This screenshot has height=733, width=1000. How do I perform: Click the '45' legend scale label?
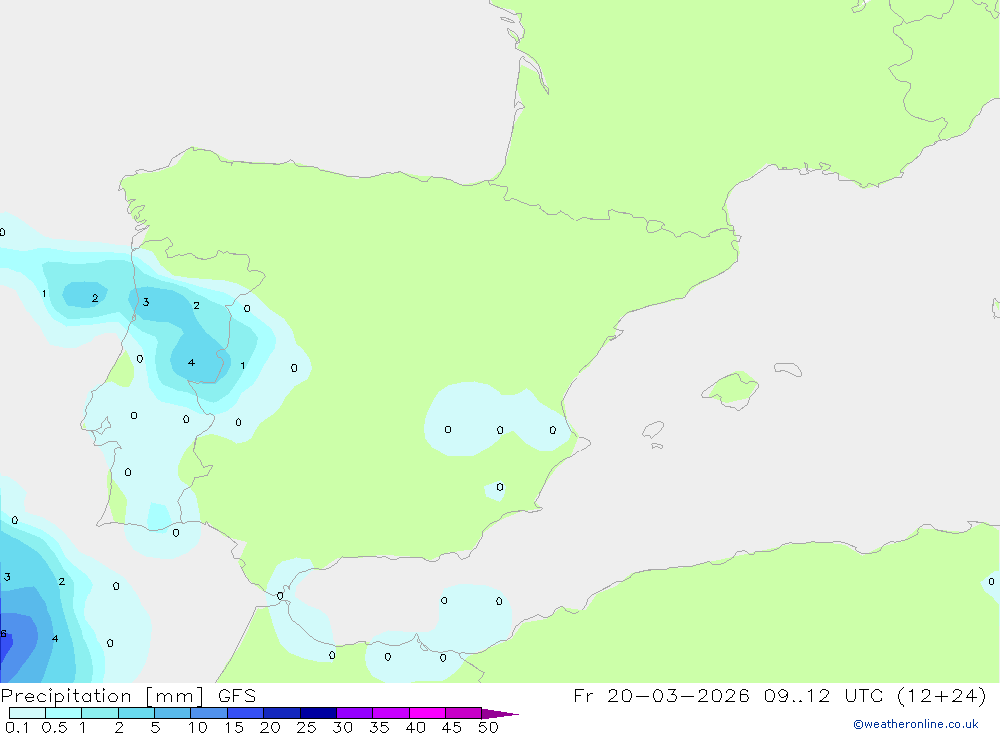tap(452, 727)
